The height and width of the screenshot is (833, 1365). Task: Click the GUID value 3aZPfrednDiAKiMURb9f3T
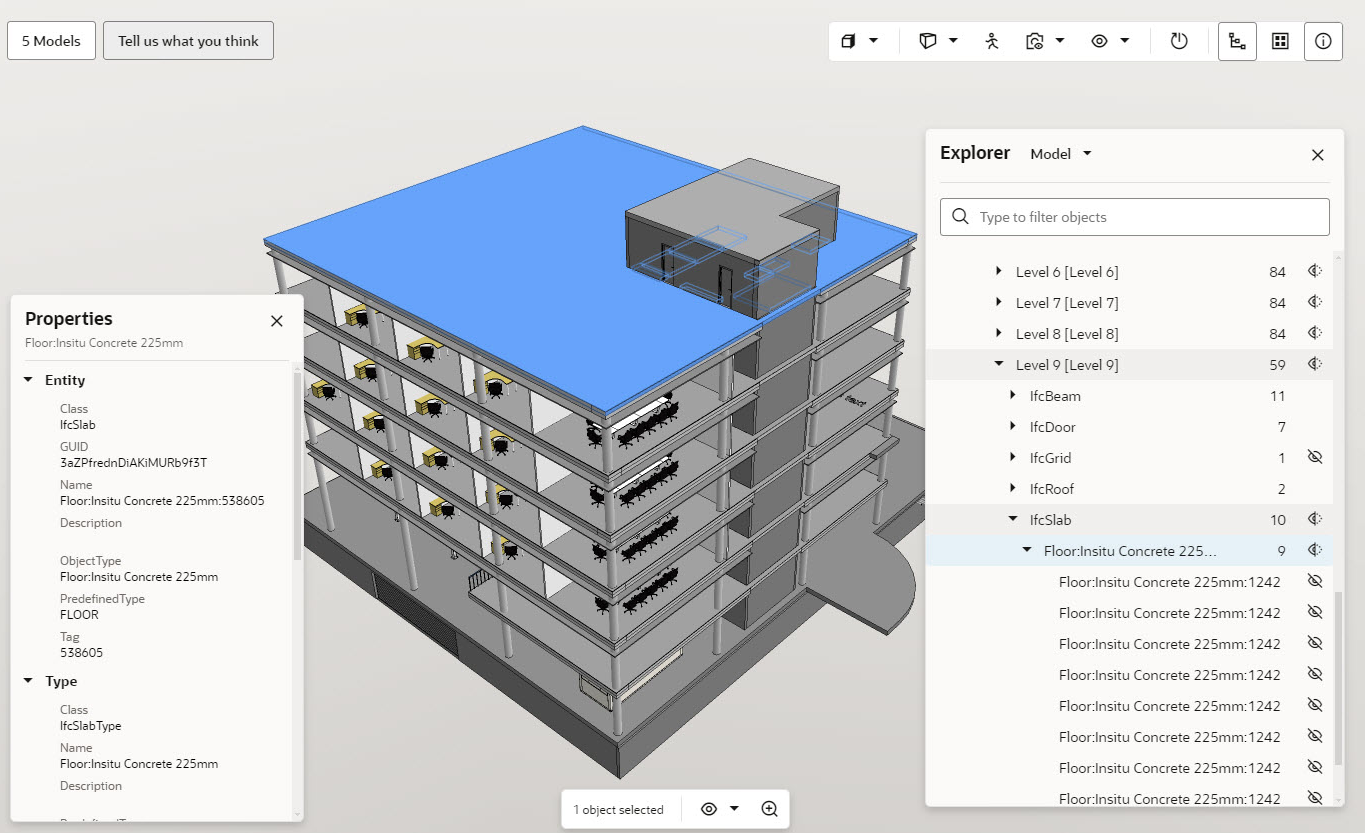click(x=133, y=463)
